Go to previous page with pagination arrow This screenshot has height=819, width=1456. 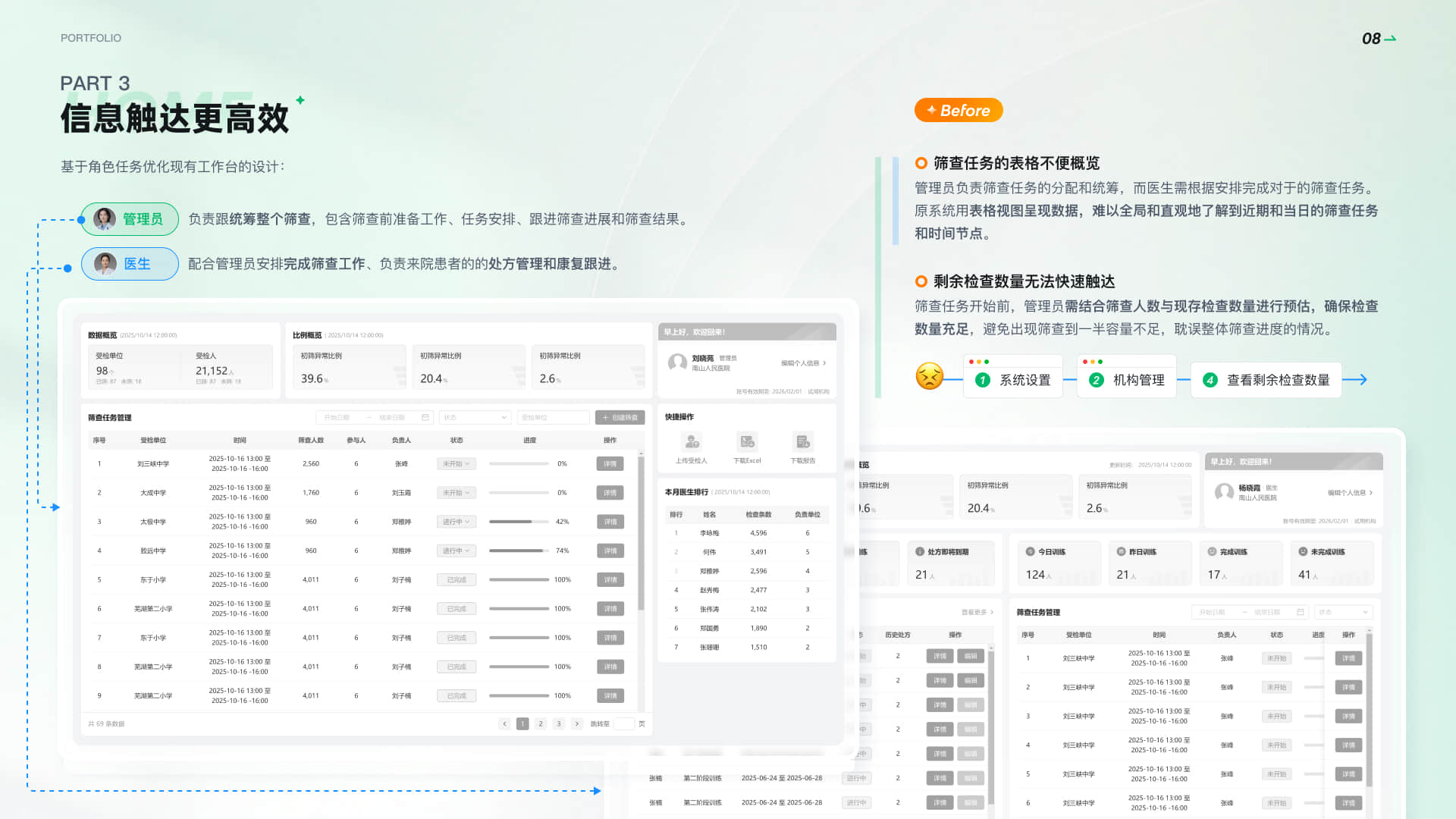[x=504, y=724]
